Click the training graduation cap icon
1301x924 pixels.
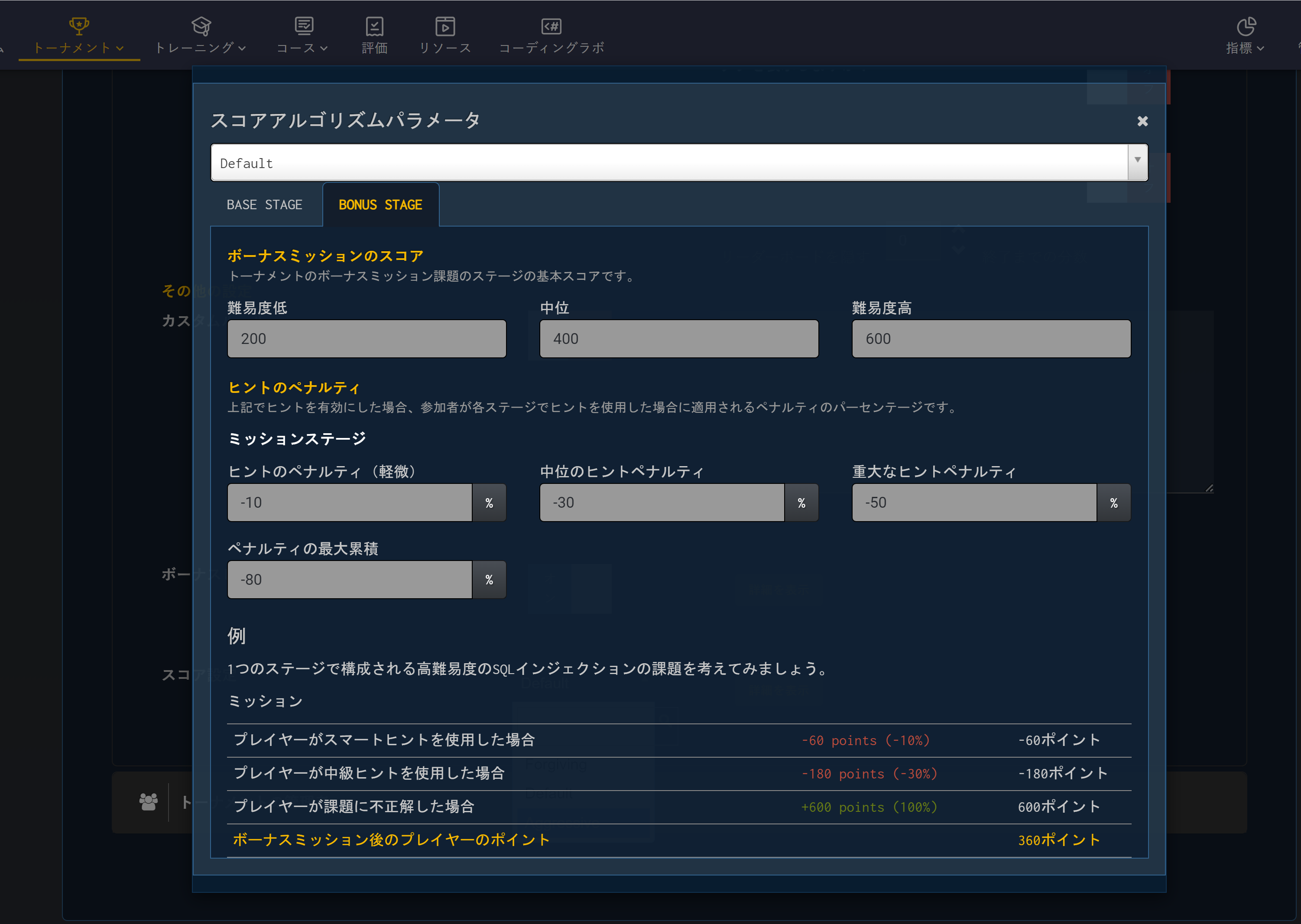(201, 26)
